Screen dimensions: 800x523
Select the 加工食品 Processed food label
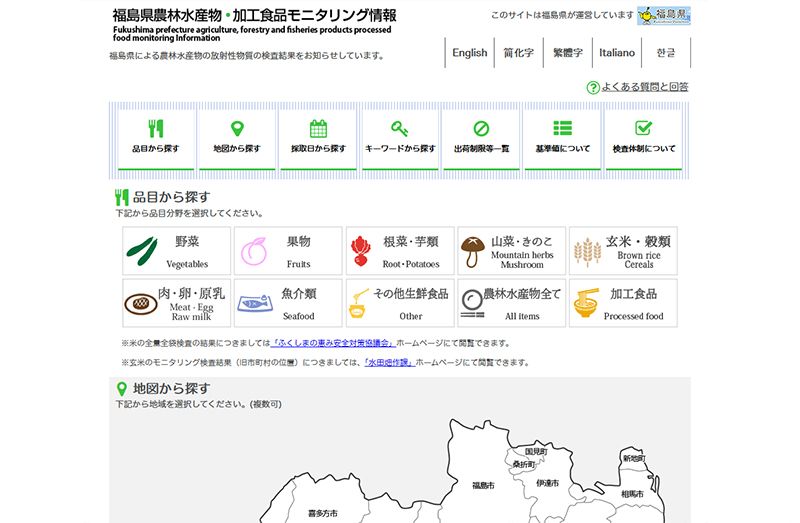click(634, 304)
